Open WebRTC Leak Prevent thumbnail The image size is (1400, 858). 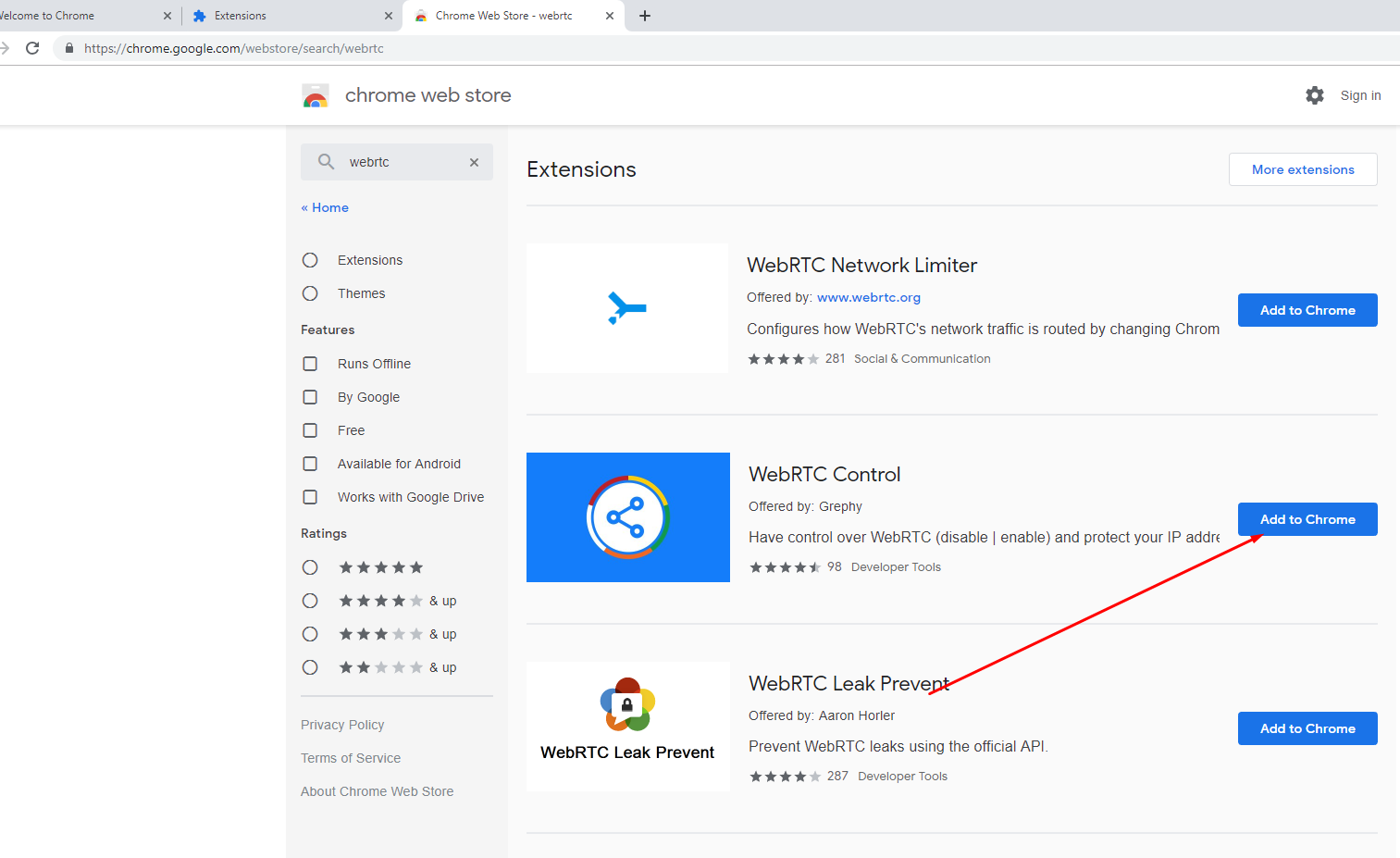[628, 727]
